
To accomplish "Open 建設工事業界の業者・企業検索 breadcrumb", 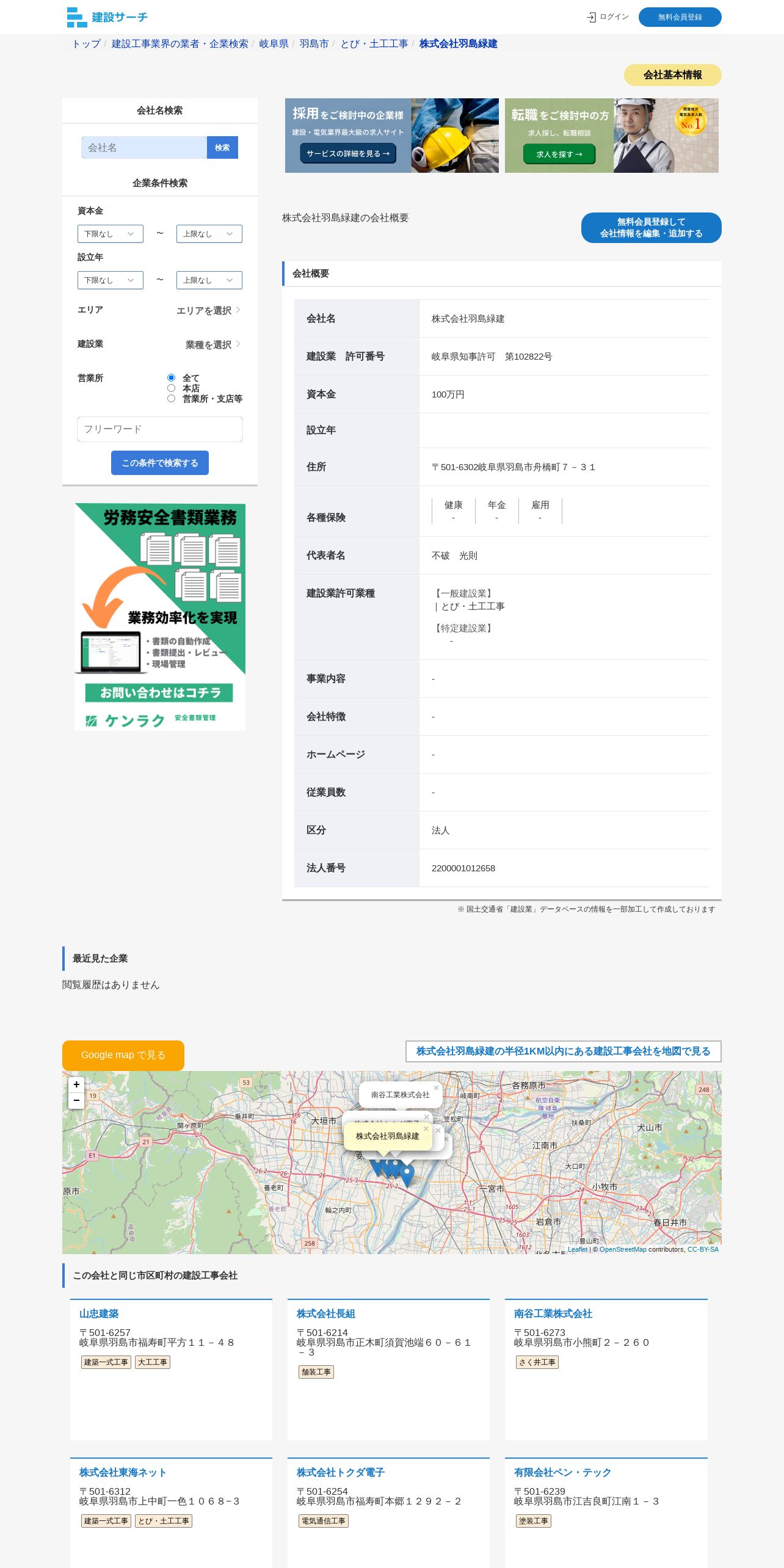I will point(180,44).
